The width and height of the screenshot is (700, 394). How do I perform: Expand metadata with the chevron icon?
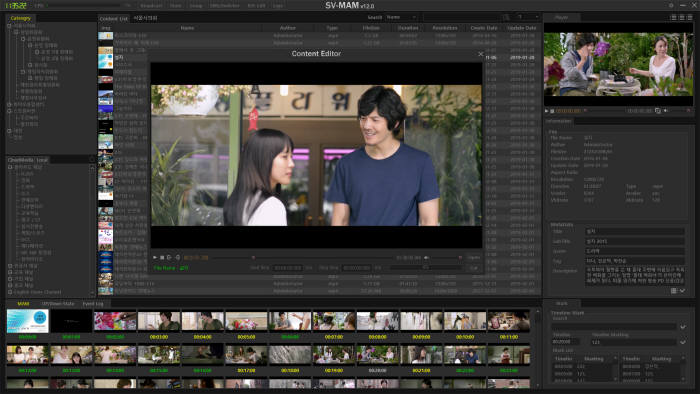click(683, 290)
